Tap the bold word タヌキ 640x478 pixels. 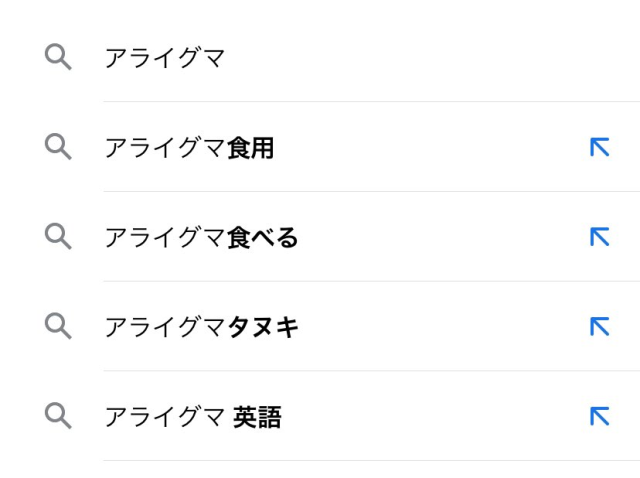[263, 327]
